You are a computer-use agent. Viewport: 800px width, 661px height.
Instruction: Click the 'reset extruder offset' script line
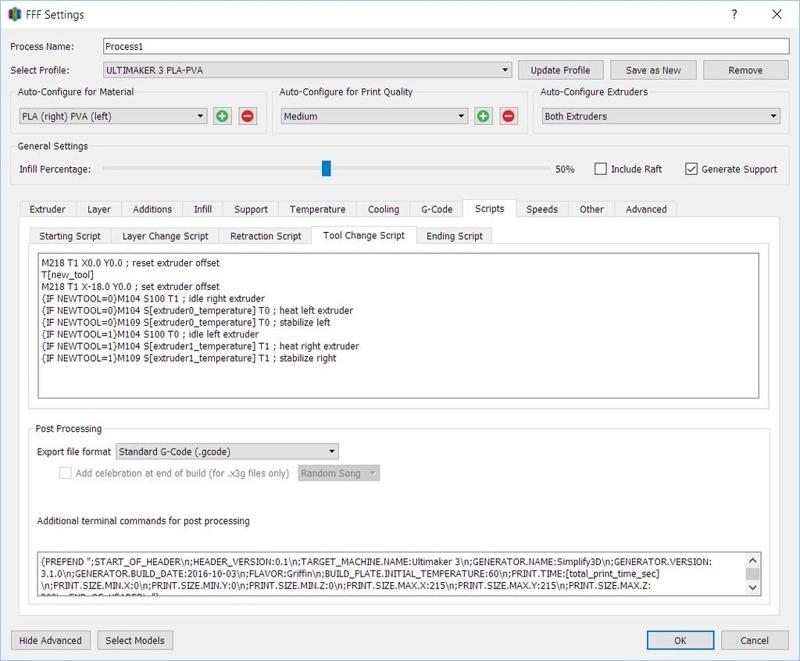click(131, 263)
